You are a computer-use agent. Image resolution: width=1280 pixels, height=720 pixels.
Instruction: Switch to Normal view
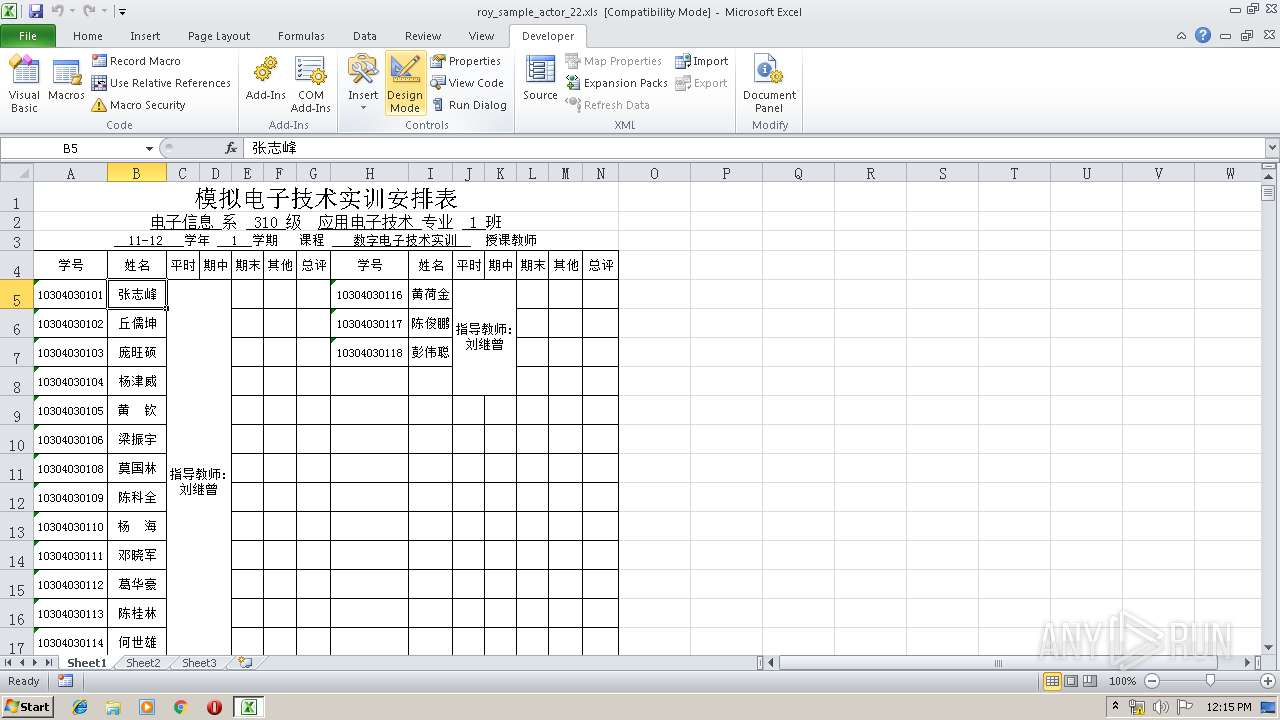pos(1052,681)
